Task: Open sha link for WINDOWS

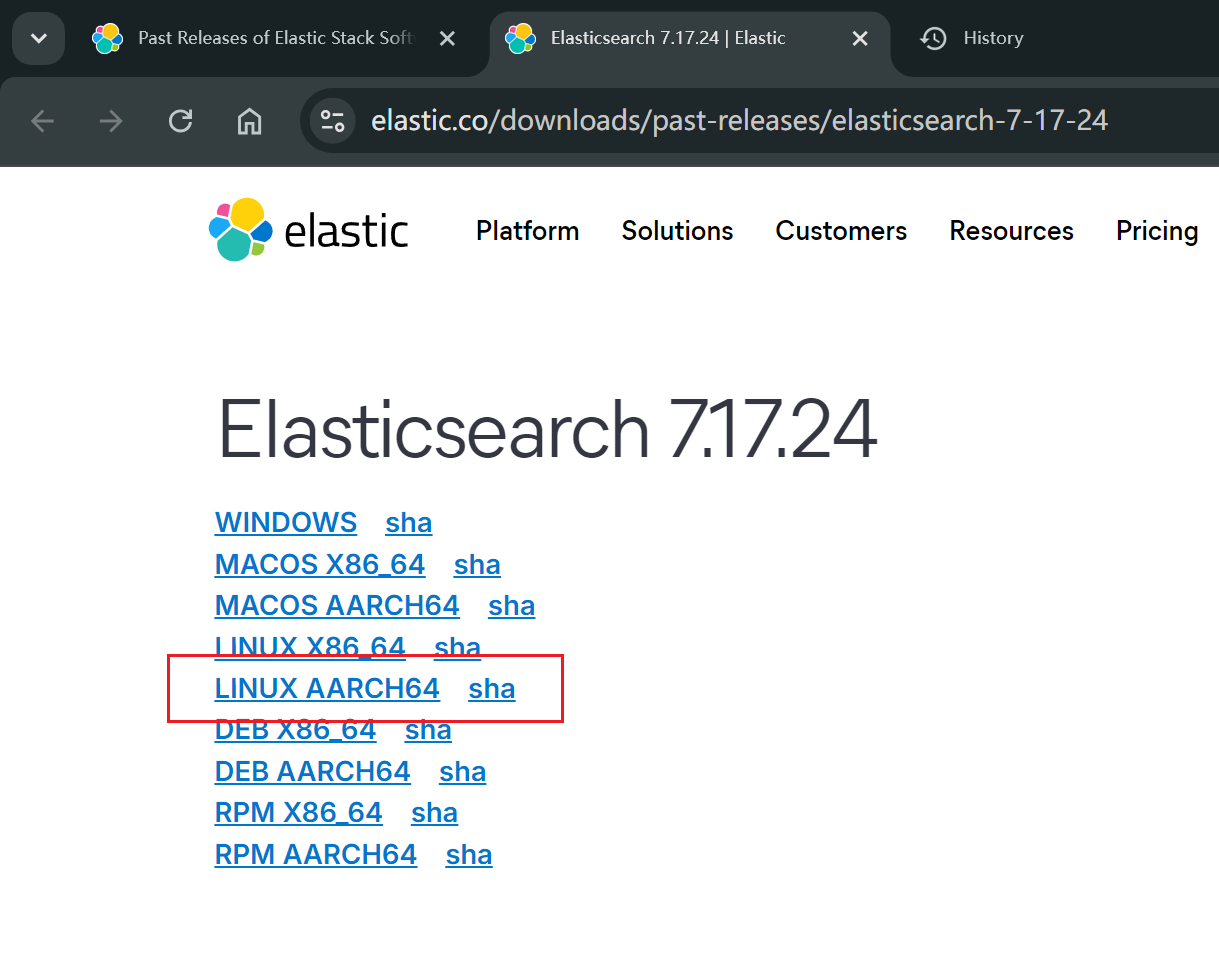Action: point(409,523)
